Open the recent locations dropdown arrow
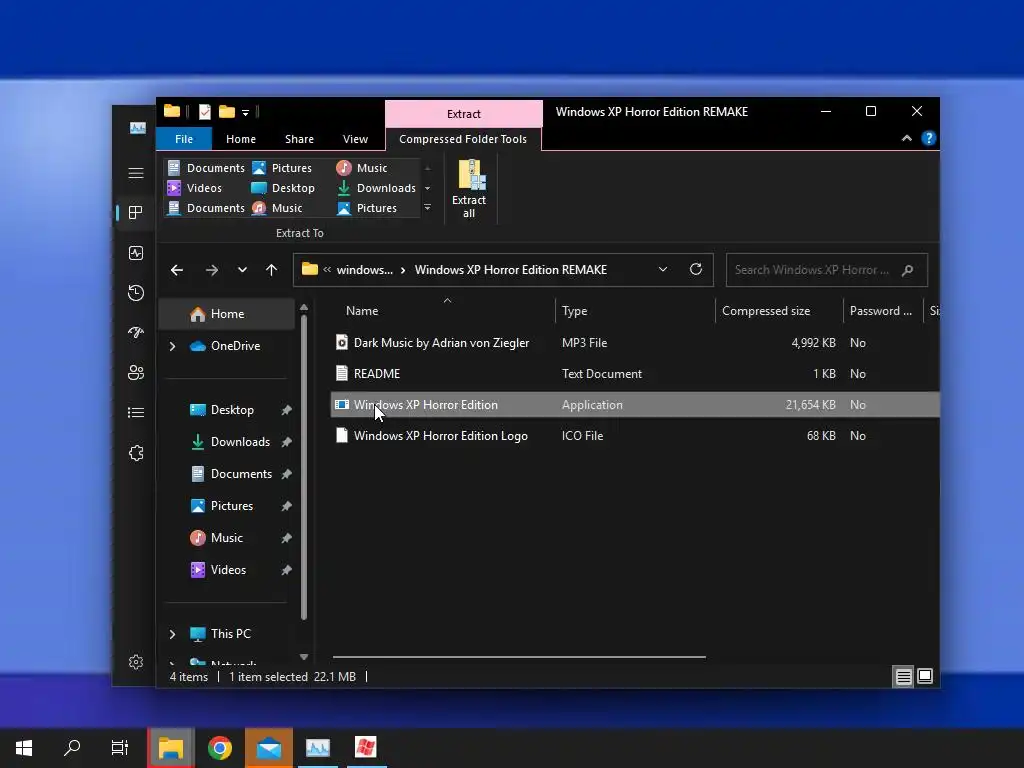Screen dimensions: 1024x768 coord(242,270)
